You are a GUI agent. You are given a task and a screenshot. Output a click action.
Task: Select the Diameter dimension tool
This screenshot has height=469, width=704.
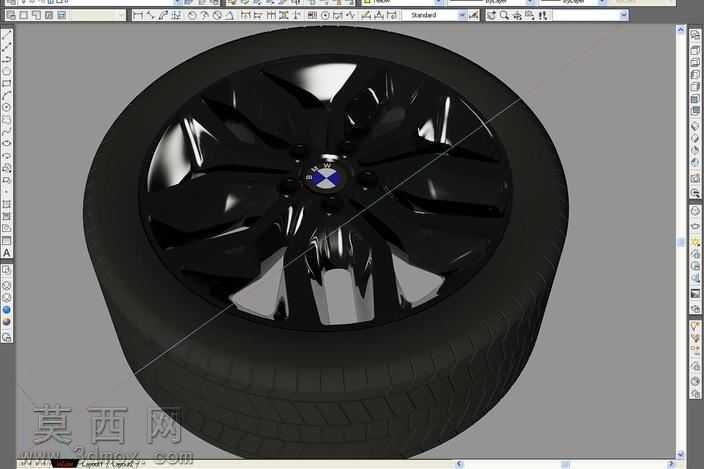(217, 16)
